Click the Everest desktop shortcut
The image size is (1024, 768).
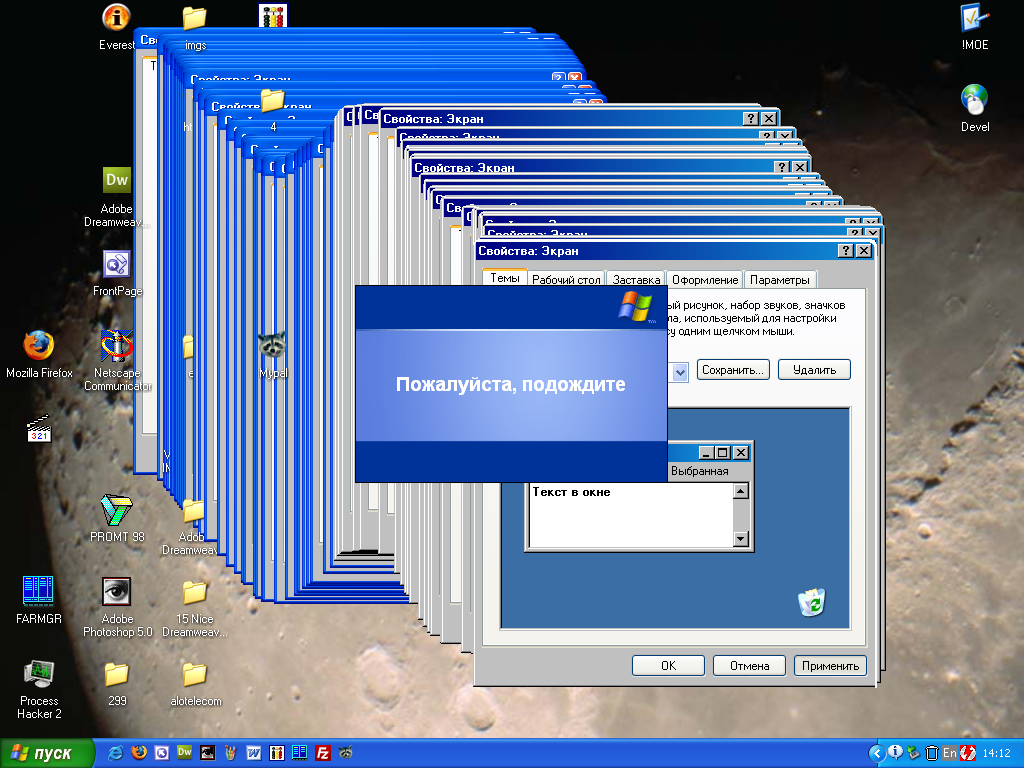coord(116,26)
